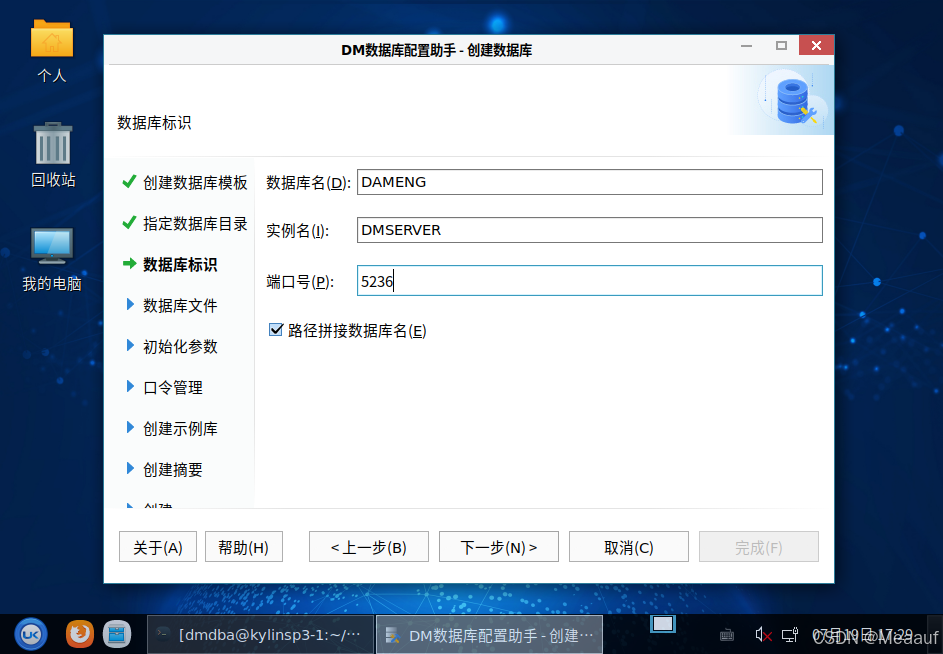Open the keyboard input tray icon
Image resolution: width=943 pixels, height=654 pixels.
tap(726, 635)
